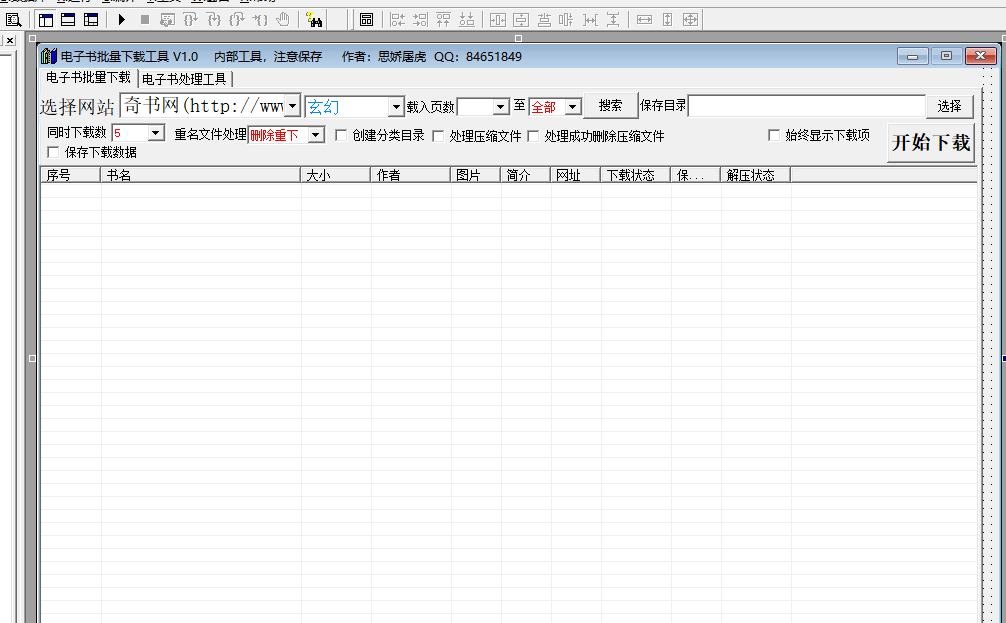The image size is (1006, 623).
Task: Check the 处理压缩文件 option
Action: click(437, 134)
